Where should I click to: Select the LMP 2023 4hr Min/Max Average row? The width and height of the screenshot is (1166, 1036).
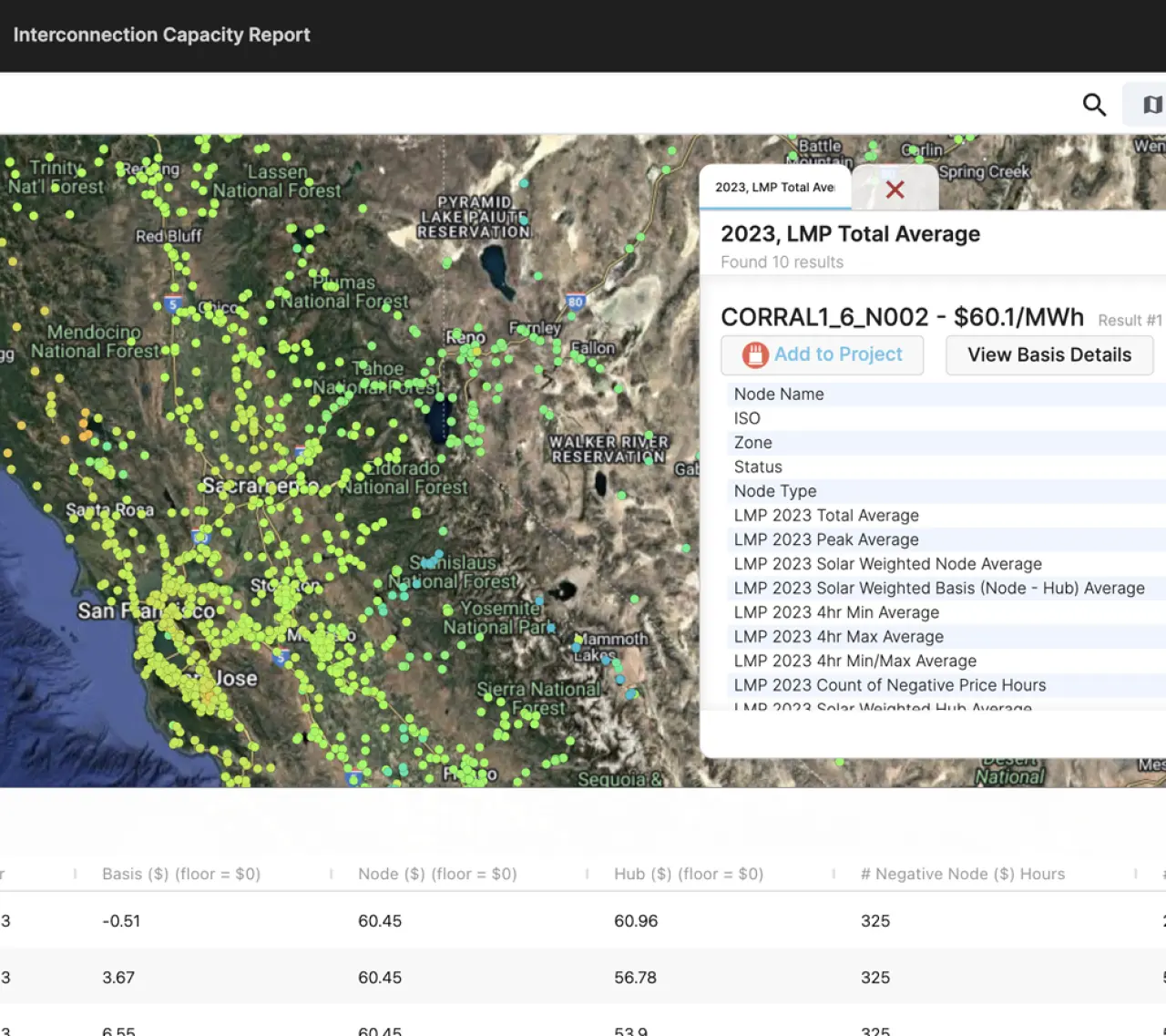pyautogui.click(x=946, y=661)
